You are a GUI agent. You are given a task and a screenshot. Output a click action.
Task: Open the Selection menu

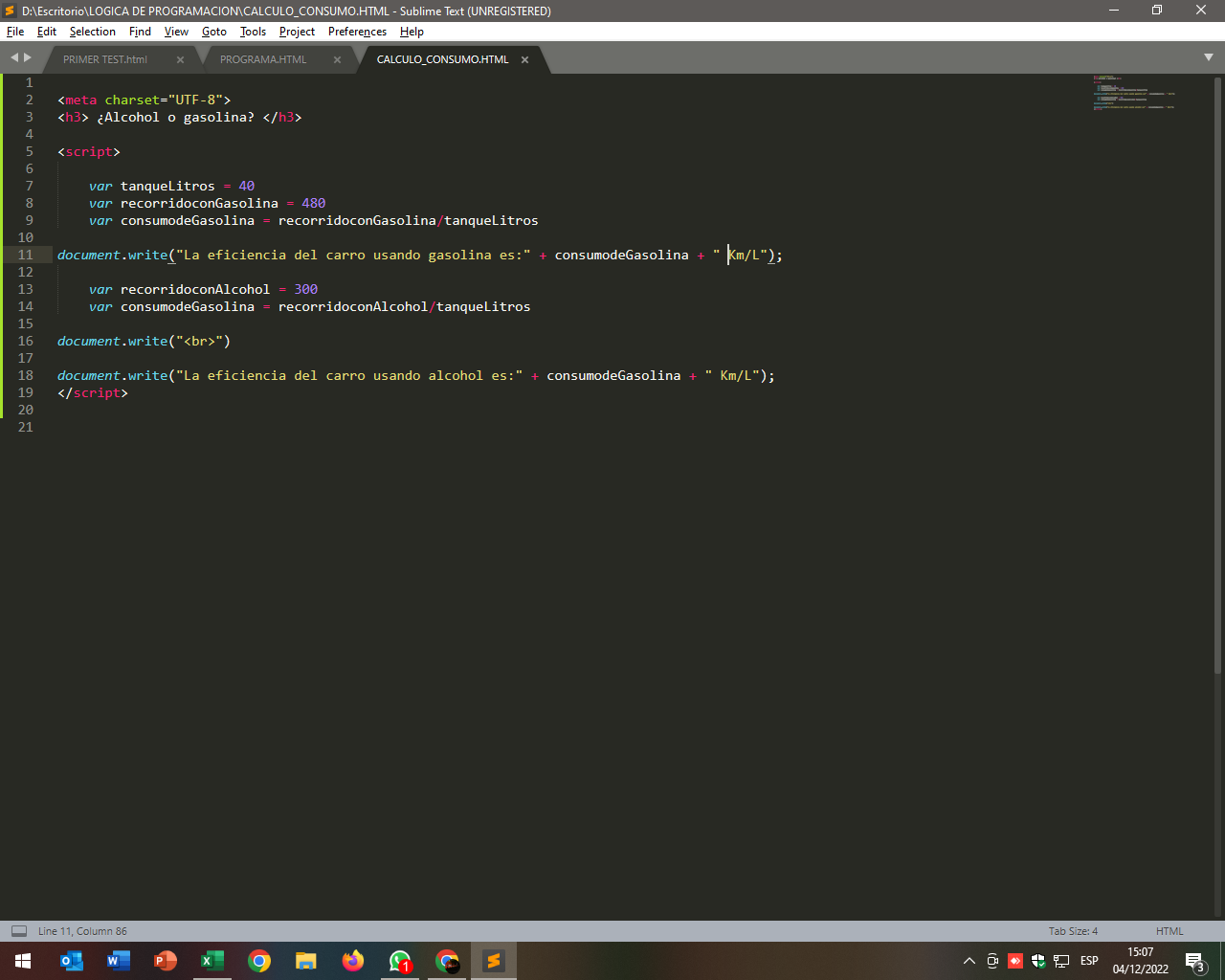click(92, 32)
